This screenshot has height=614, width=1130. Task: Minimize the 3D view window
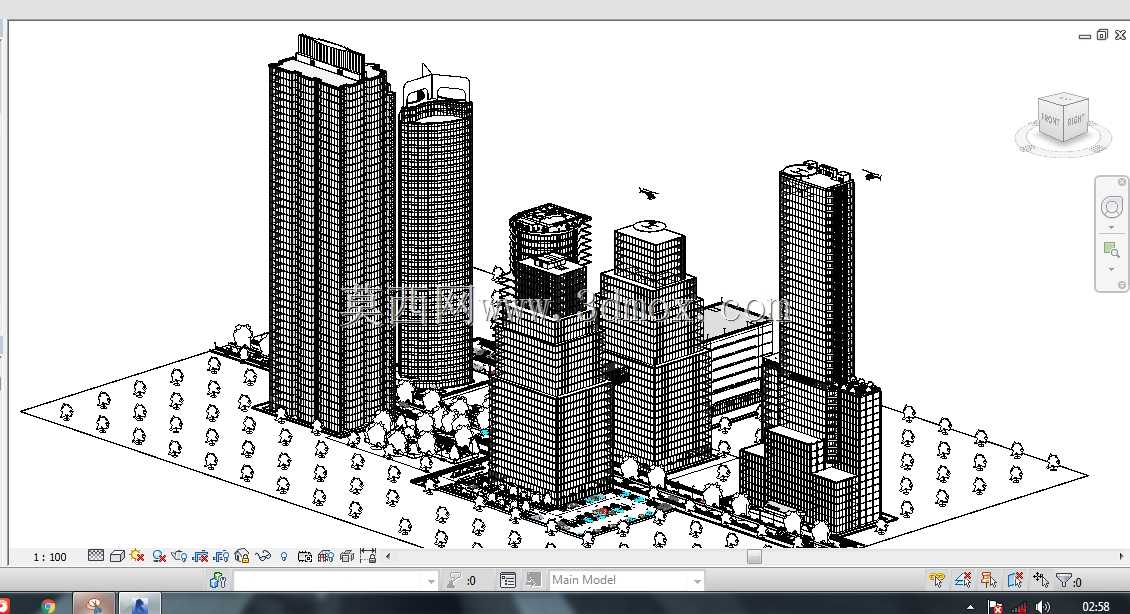click(x=1085, y=35)
